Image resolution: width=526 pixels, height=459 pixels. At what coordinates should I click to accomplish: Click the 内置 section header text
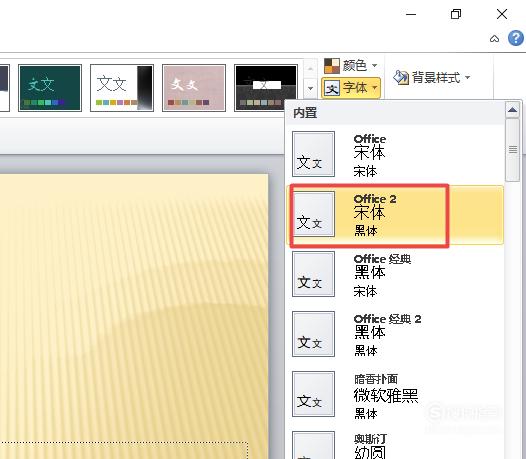(x=305, y=113)
